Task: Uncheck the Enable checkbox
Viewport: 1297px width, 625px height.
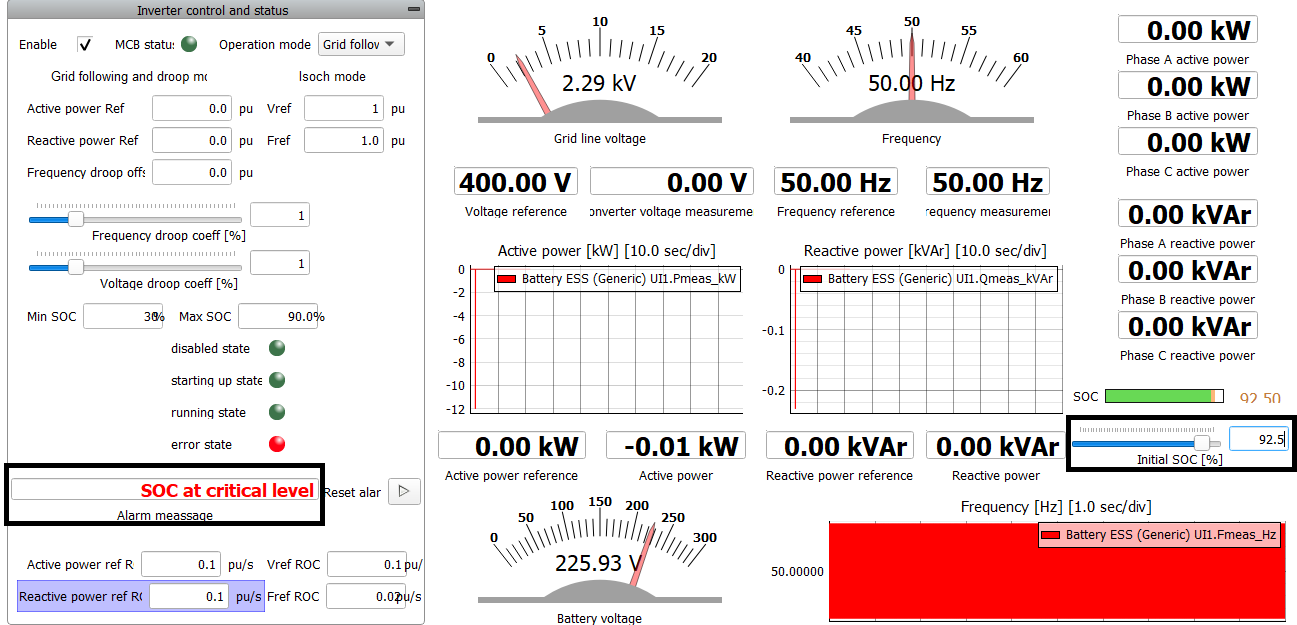Action: tap(85, 44)
